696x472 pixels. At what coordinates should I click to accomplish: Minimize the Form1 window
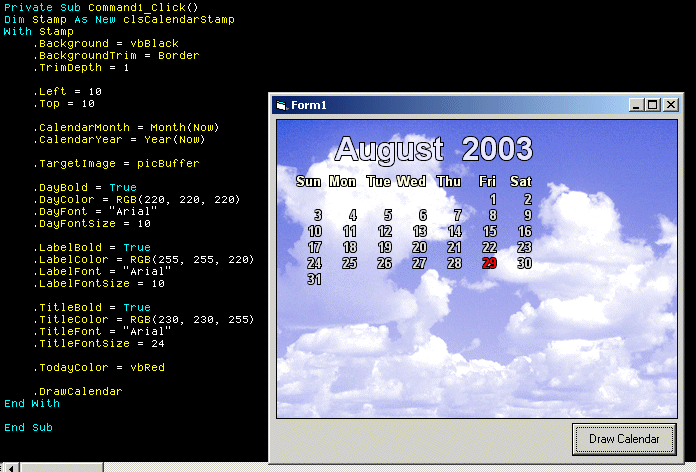pyautogui.click(x=636, y=105)
